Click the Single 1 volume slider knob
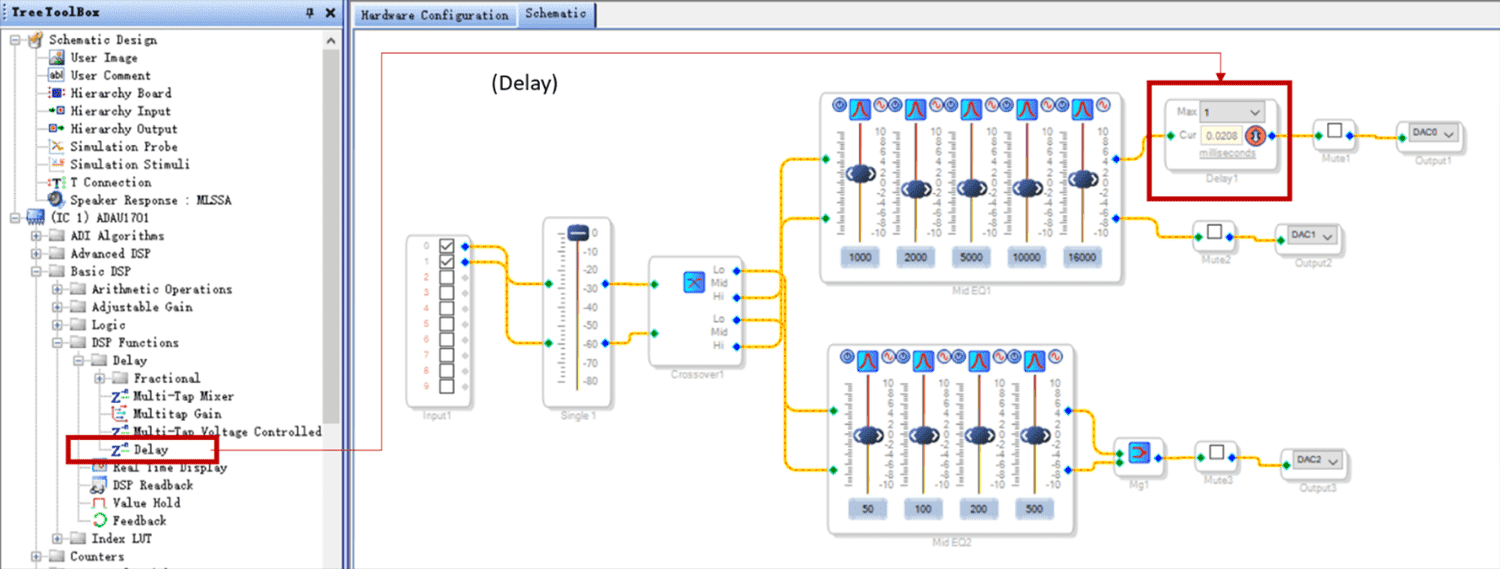This screenshot has height=569, width=1500. [x=579, y=232]
